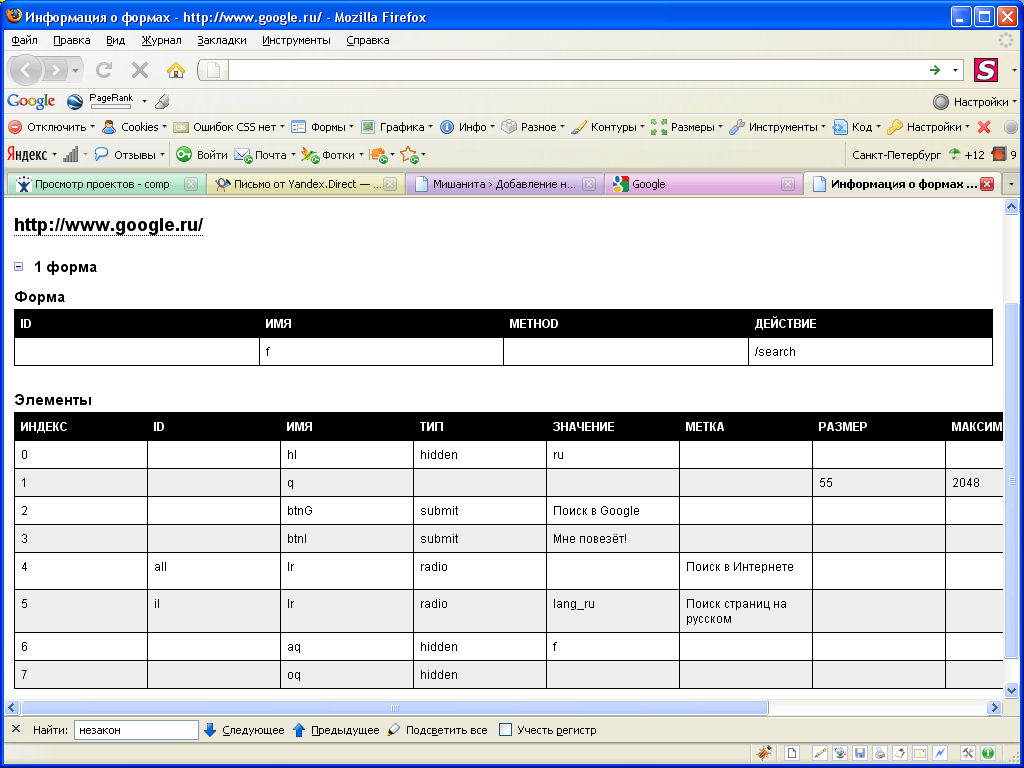This screenshot has width=1024, height=768.
Task: Click the Yandex 'Войти' login button
Action: click(x=202, y=155)
